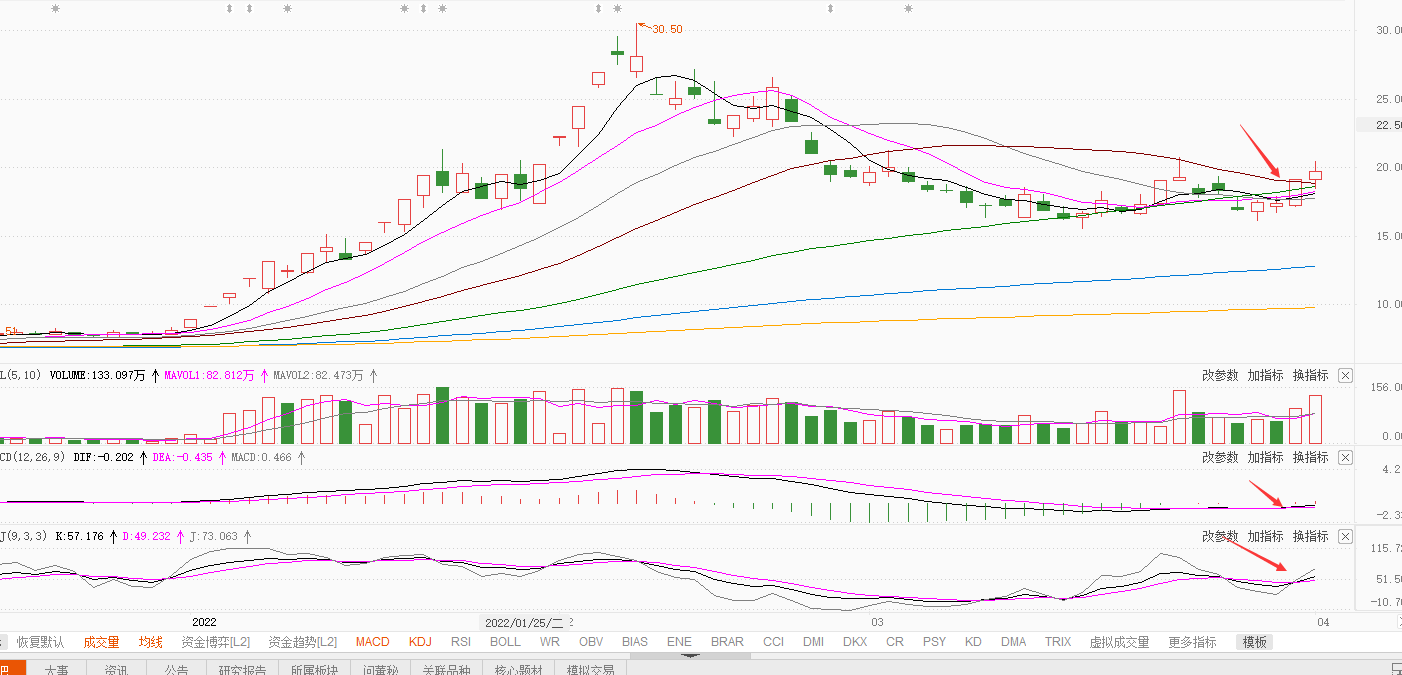Click 换指标 in the KDJ panel
Viewport: 1402px width, 675px height.
tap(1310, 537)
